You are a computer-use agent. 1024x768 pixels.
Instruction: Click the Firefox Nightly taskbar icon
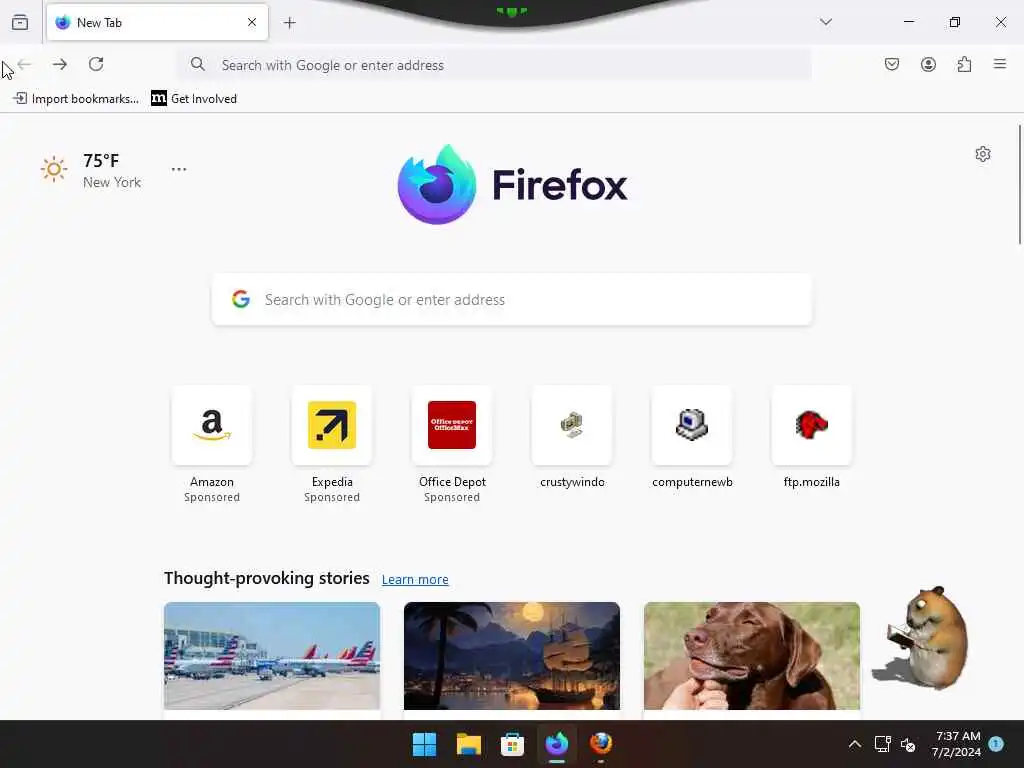[x=557, y=744]
